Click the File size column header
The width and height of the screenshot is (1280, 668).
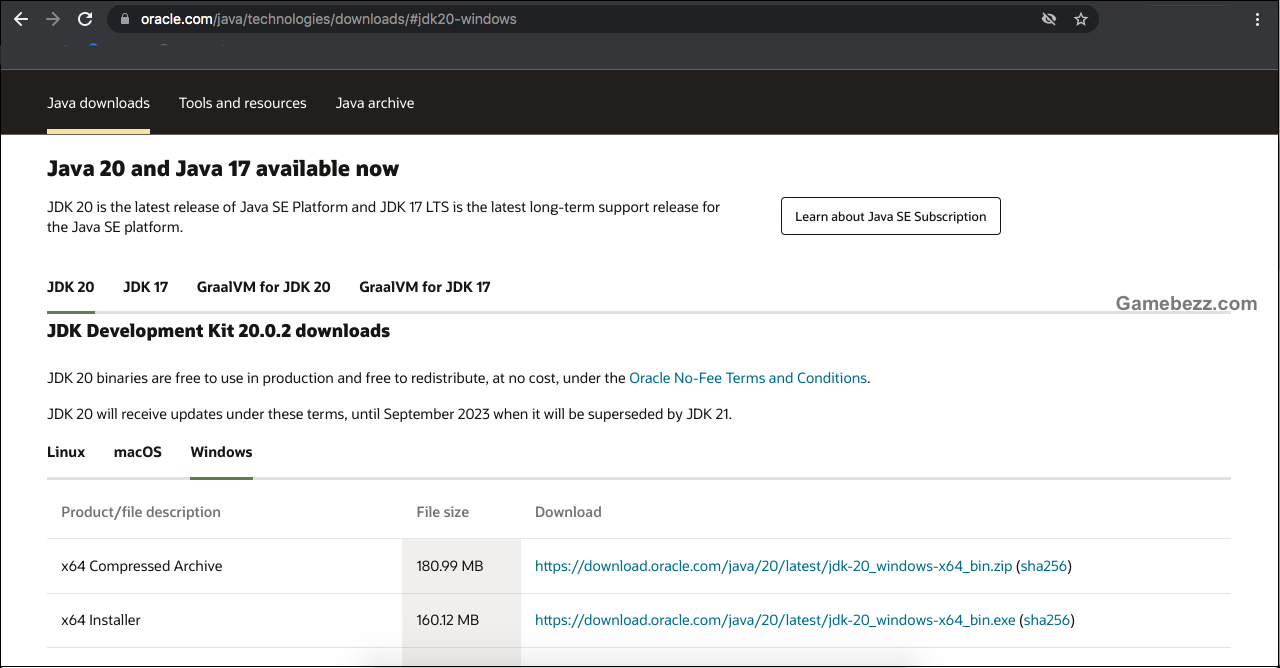(x=443, y=512)
